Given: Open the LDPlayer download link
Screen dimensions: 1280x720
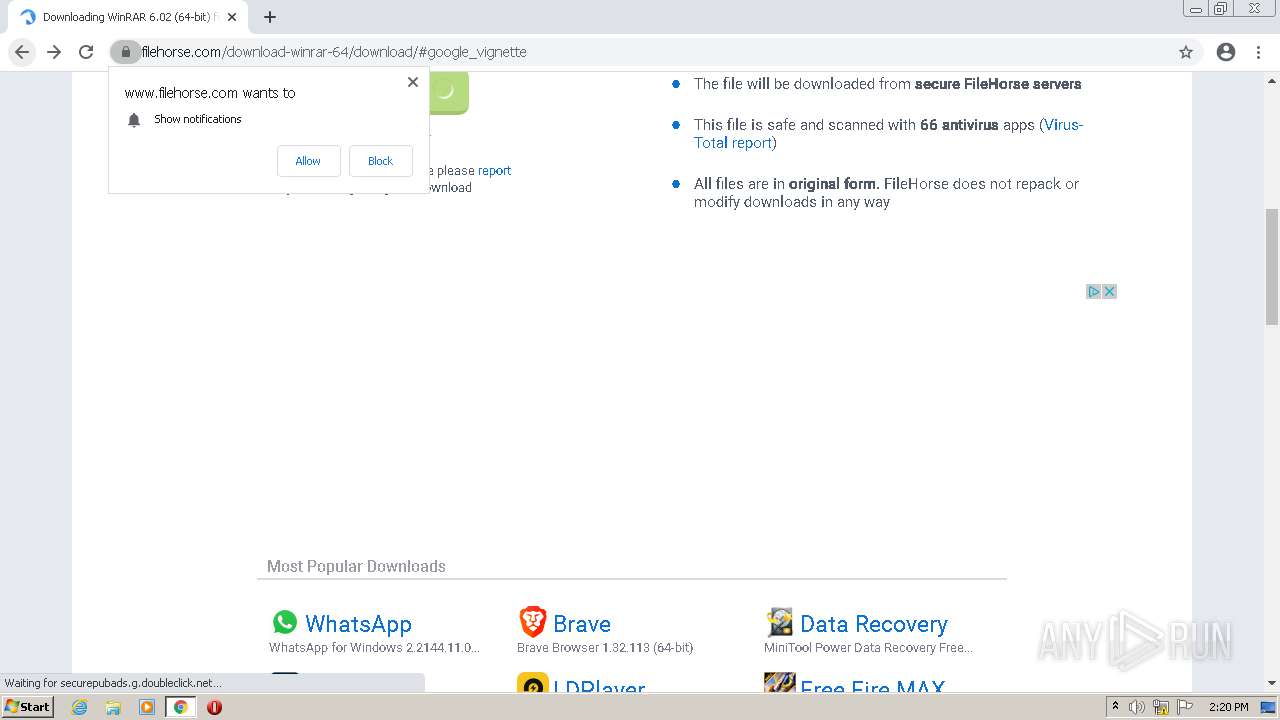Looking at the screenshot, I should (x=599, y=688).
